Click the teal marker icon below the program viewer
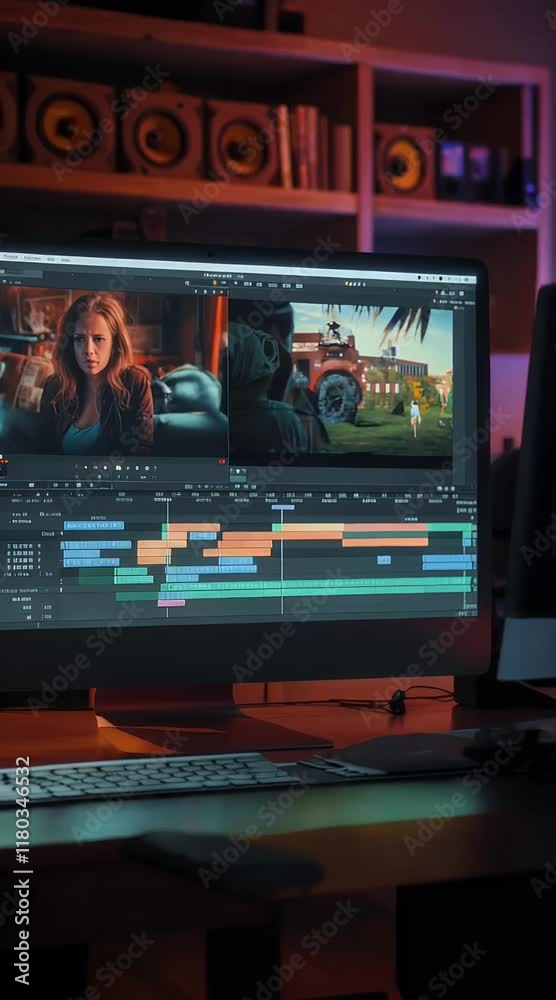Viewport: 556px width, 1000px height. click(237, 473)
